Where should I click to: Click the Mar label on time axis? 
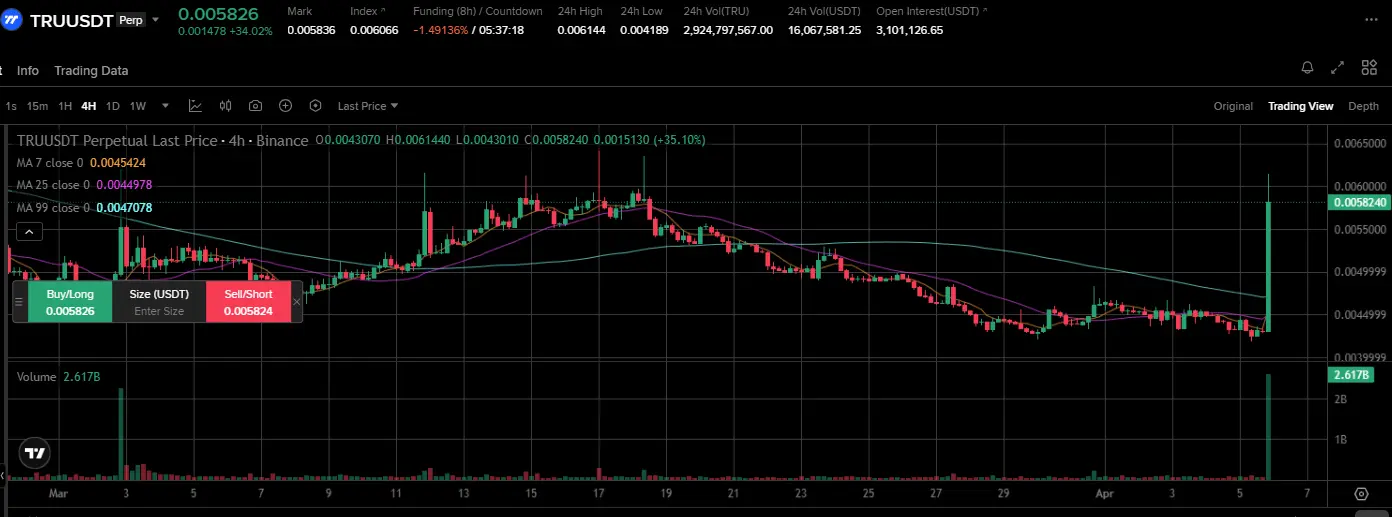(x=59, y=494)
